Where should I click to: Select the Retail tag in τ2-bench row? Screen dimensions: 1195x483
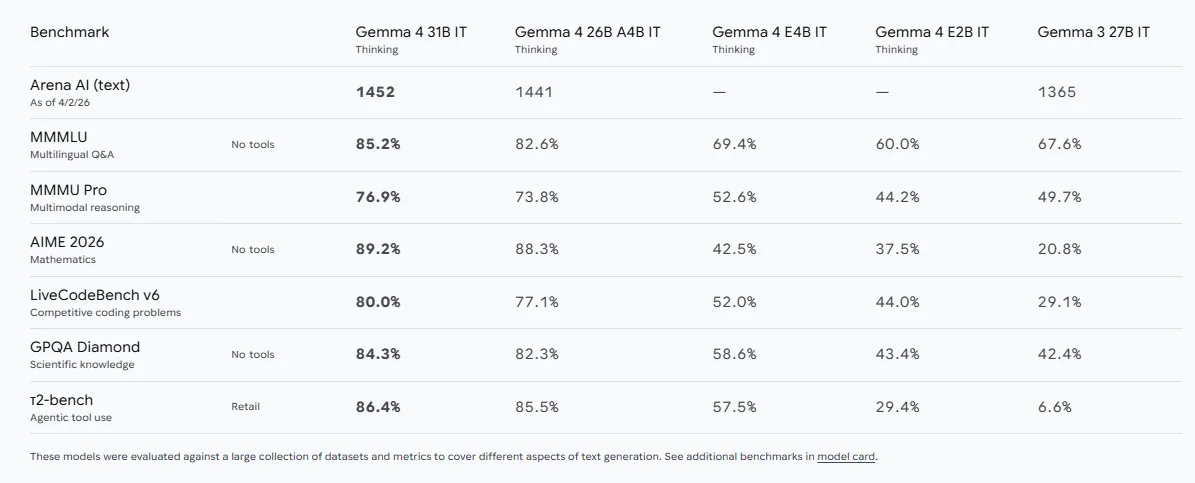245,407
